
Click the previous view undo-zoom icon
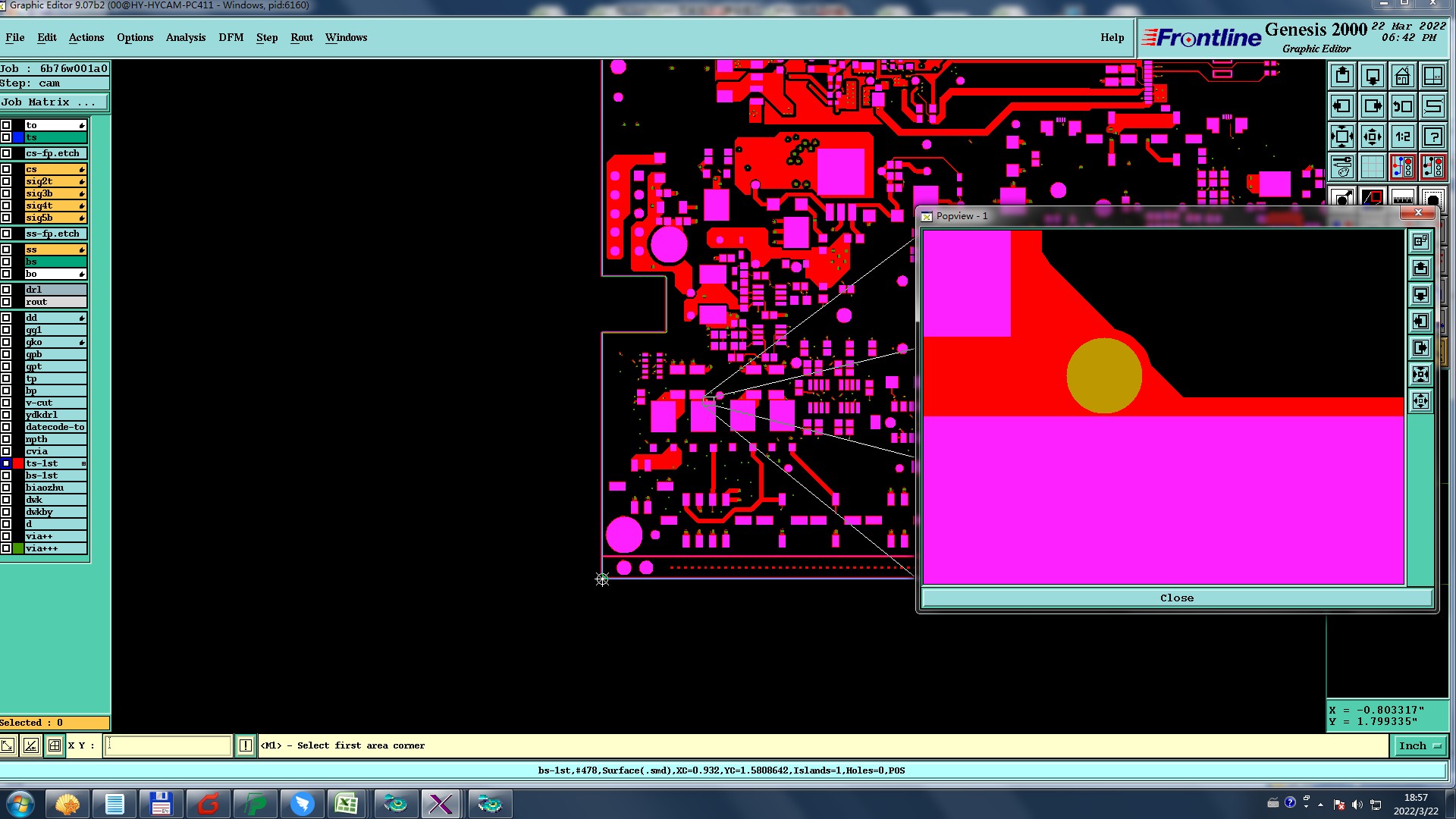coord(1402,106)
